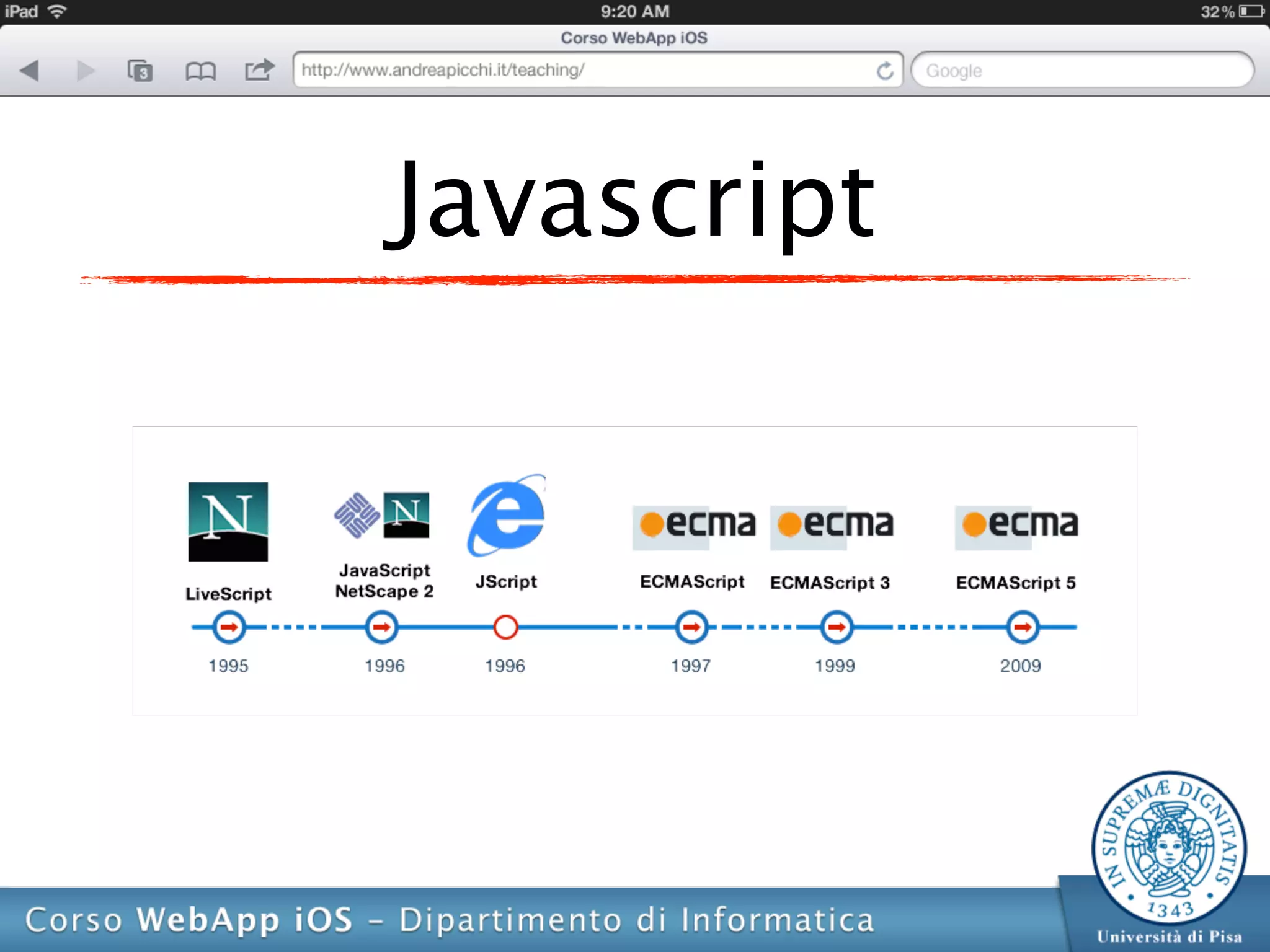Click the Università di Pisa seal
Image resolution: width=1270 pixels, height=952 pixels.
1169,848
